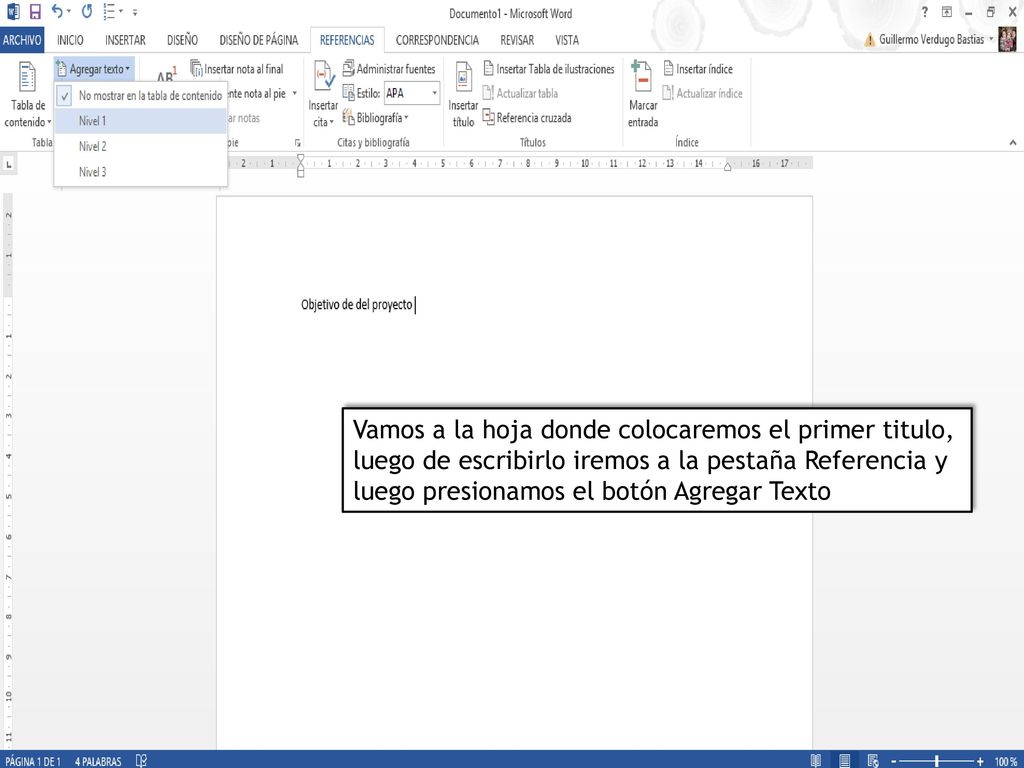Undo last action with the arrow icon
This screenshot has height=768, width=1024.
click(57, 11)
